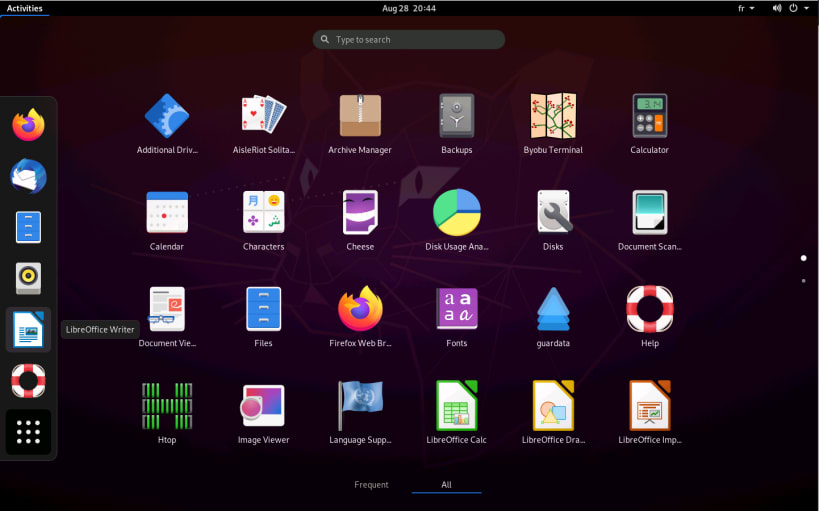819x511 pixels.
Task: Click the Activities button
Action: [25, 8]
